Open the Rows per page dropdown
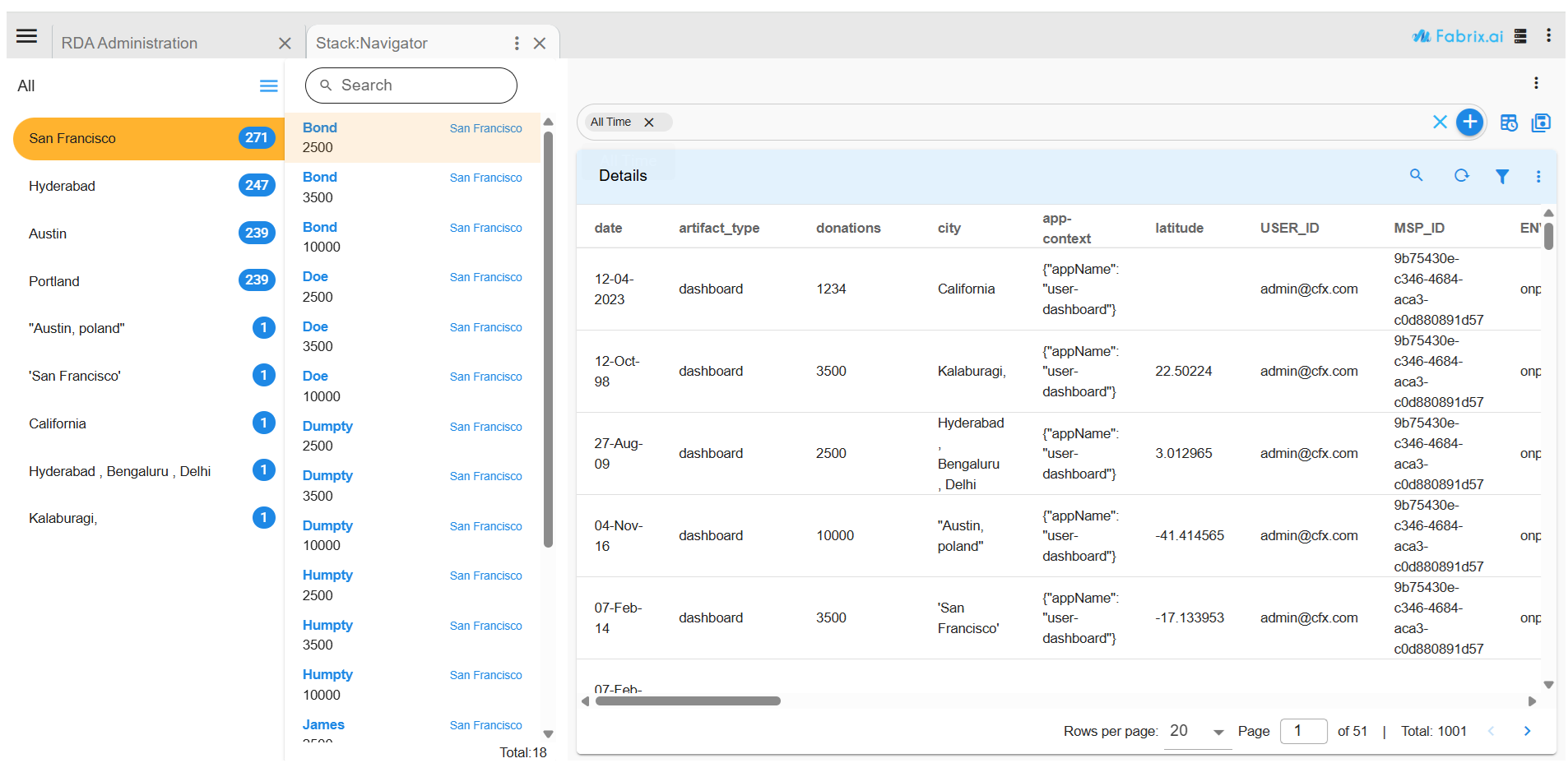This screenshot has width=1568, height=763. pos(1197,731)
